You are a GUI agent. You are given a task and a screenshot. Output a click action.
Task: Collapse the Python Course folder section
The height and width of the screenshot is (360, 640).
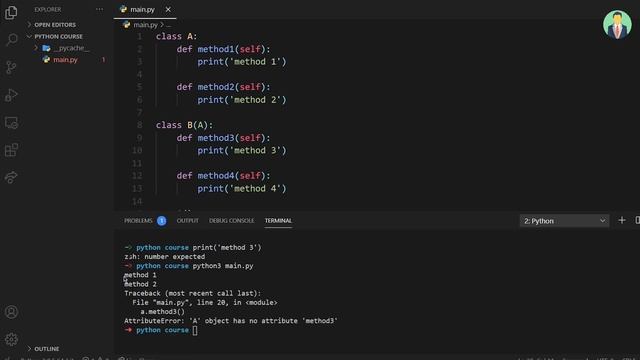point(58,36)
